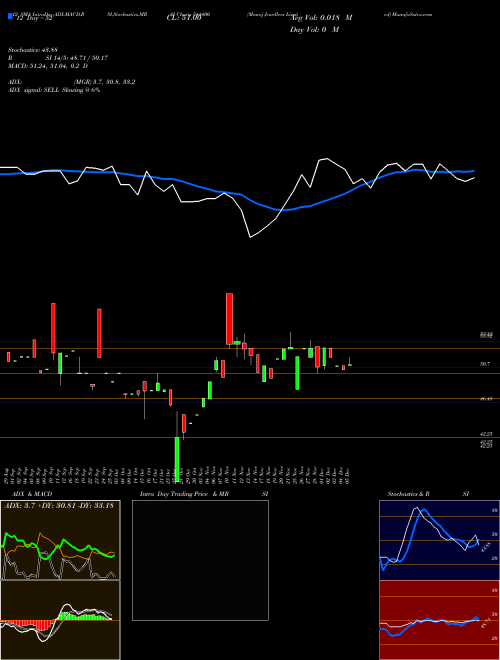This screenshot has width=500, height=660.
Task: Click the blue 12 Day SMA legend square
Action: [x=11, y=17]
